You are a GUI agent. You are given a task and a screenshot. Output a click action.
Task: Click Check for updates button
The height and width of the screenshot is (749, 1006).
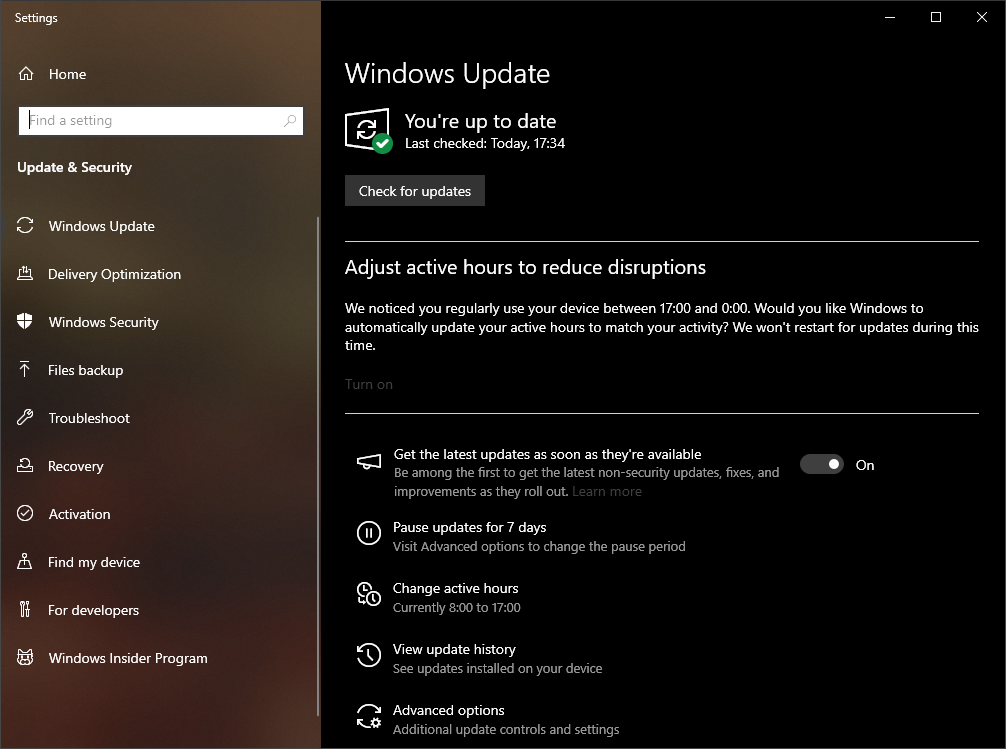(414, 191)
